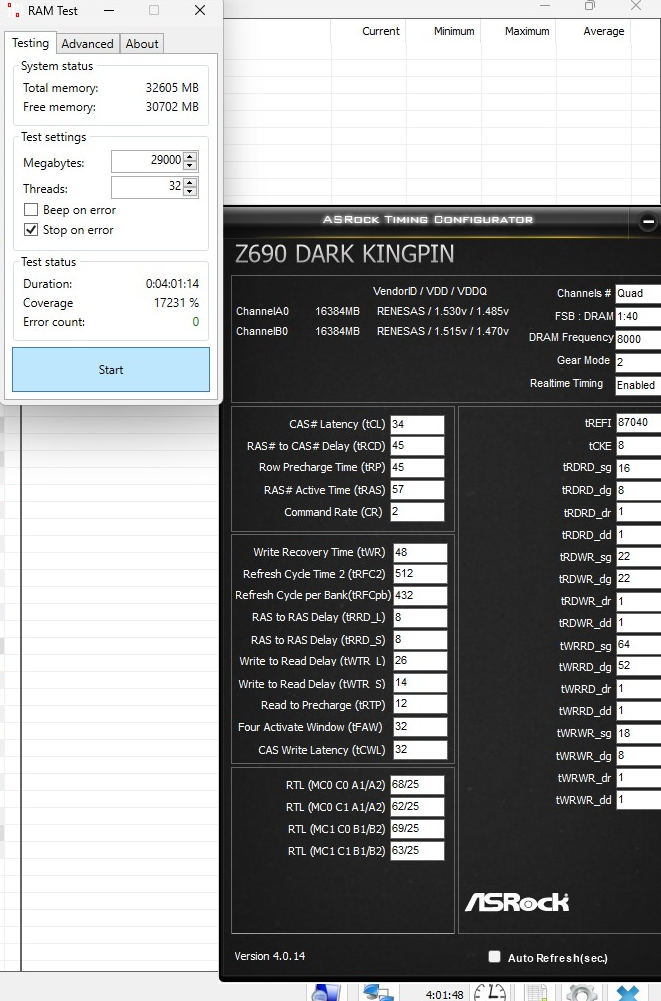661x1001 pixels.
Task: Click the tRRD_L field
Action: coord(420,617)
